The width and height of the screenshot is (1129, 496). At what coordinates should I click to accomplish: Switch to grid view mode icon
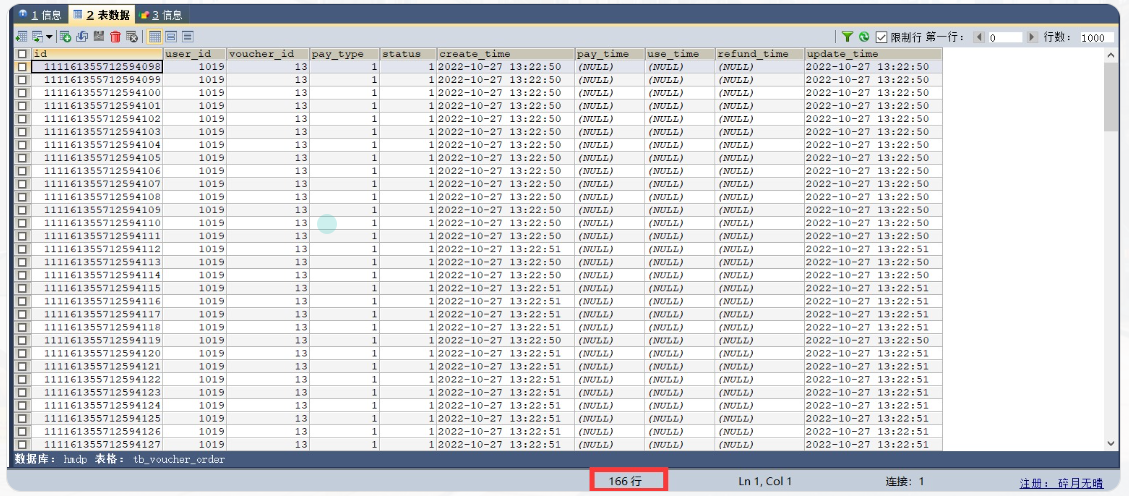point(155,37)
